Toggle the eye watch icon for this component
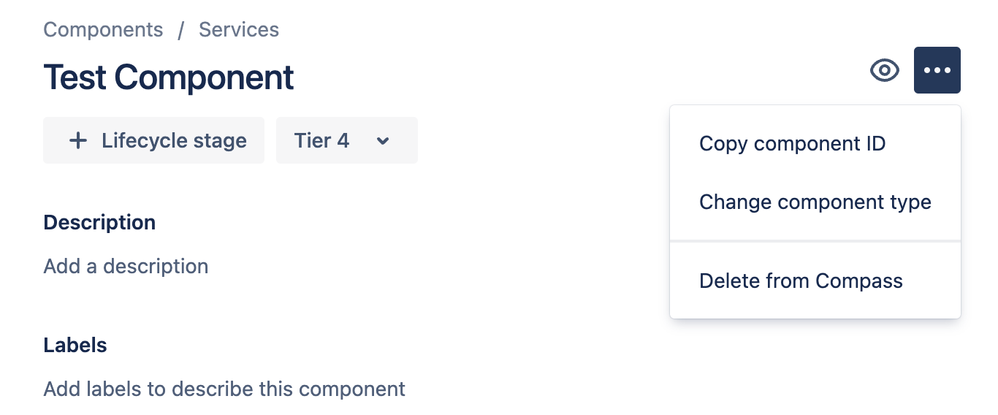 [885, 70]
